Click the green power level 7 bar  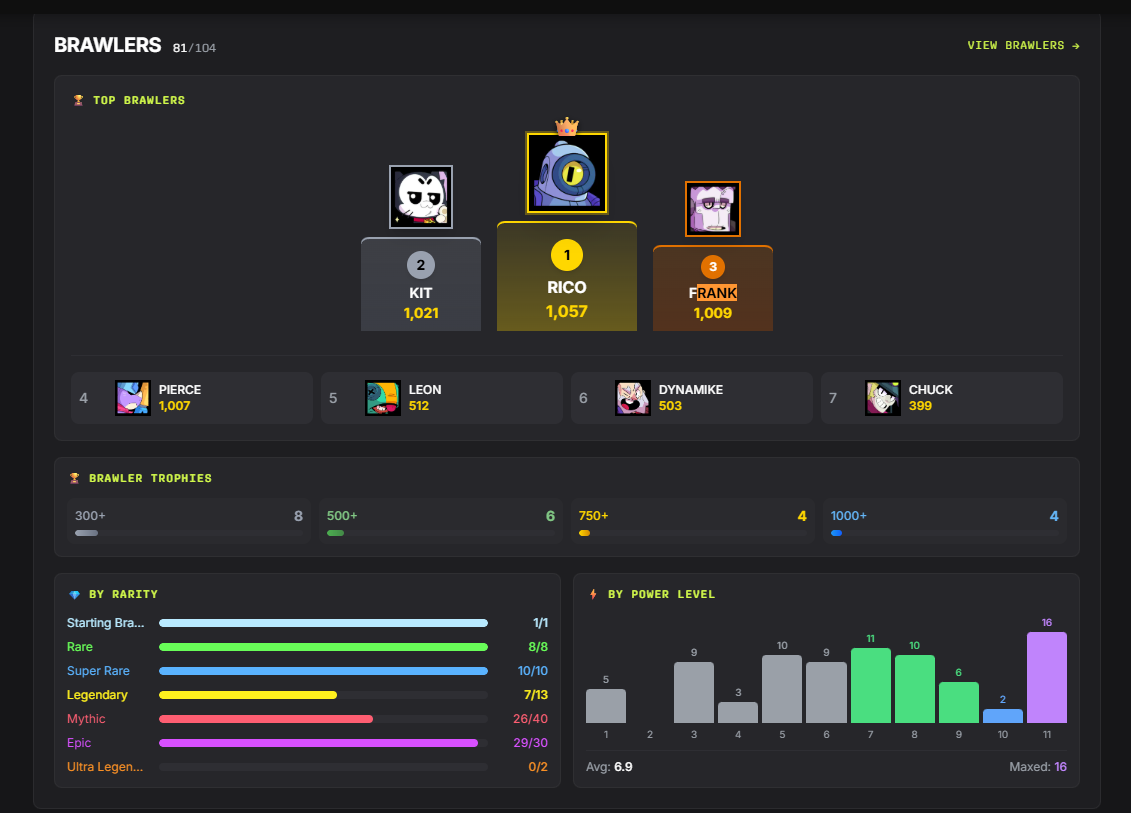coord(871,685)
